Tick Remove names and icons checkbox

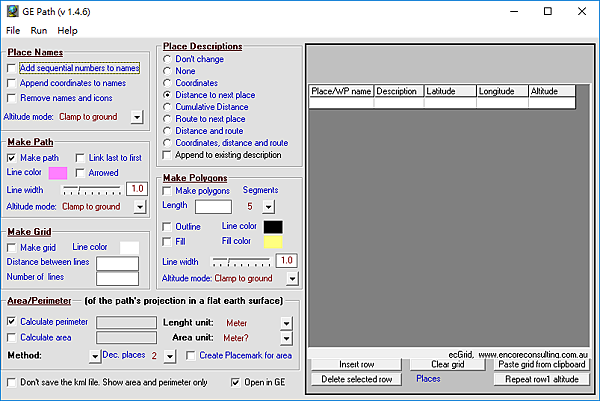click(11, 98)
